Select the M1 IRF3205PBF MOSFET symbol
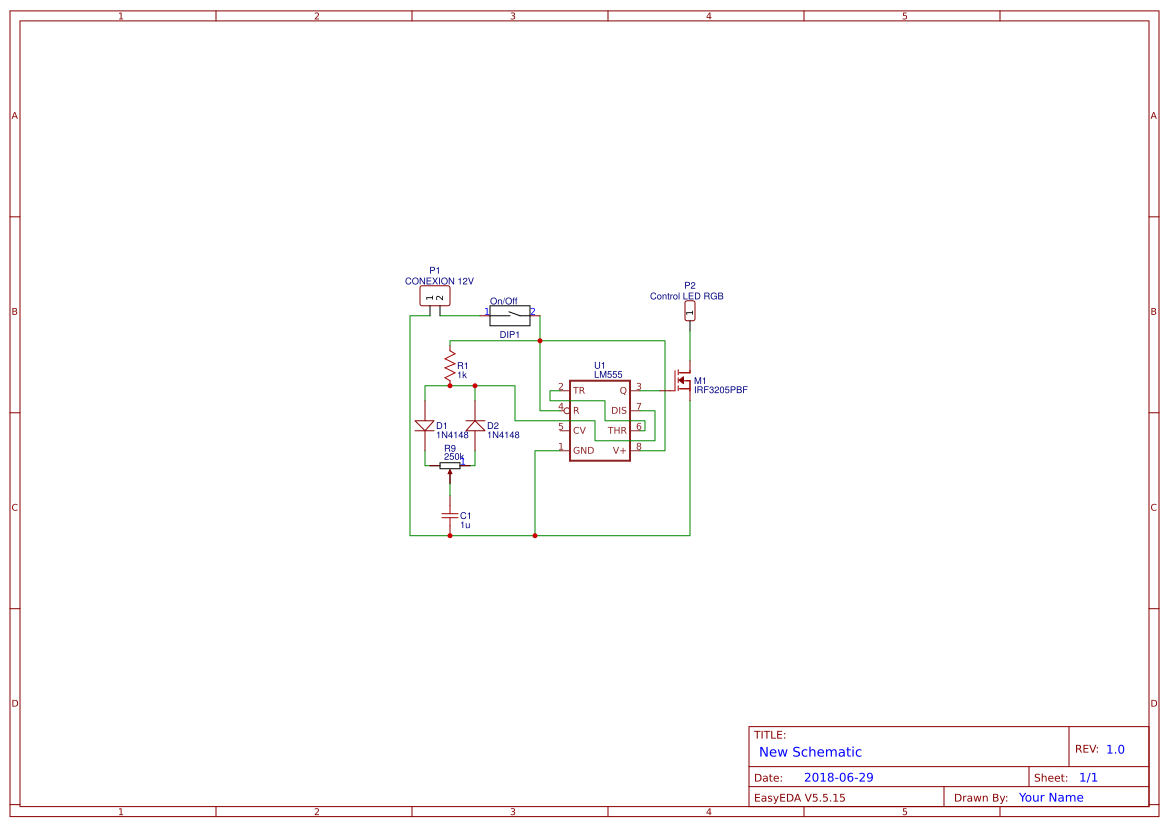 point(683,380)
